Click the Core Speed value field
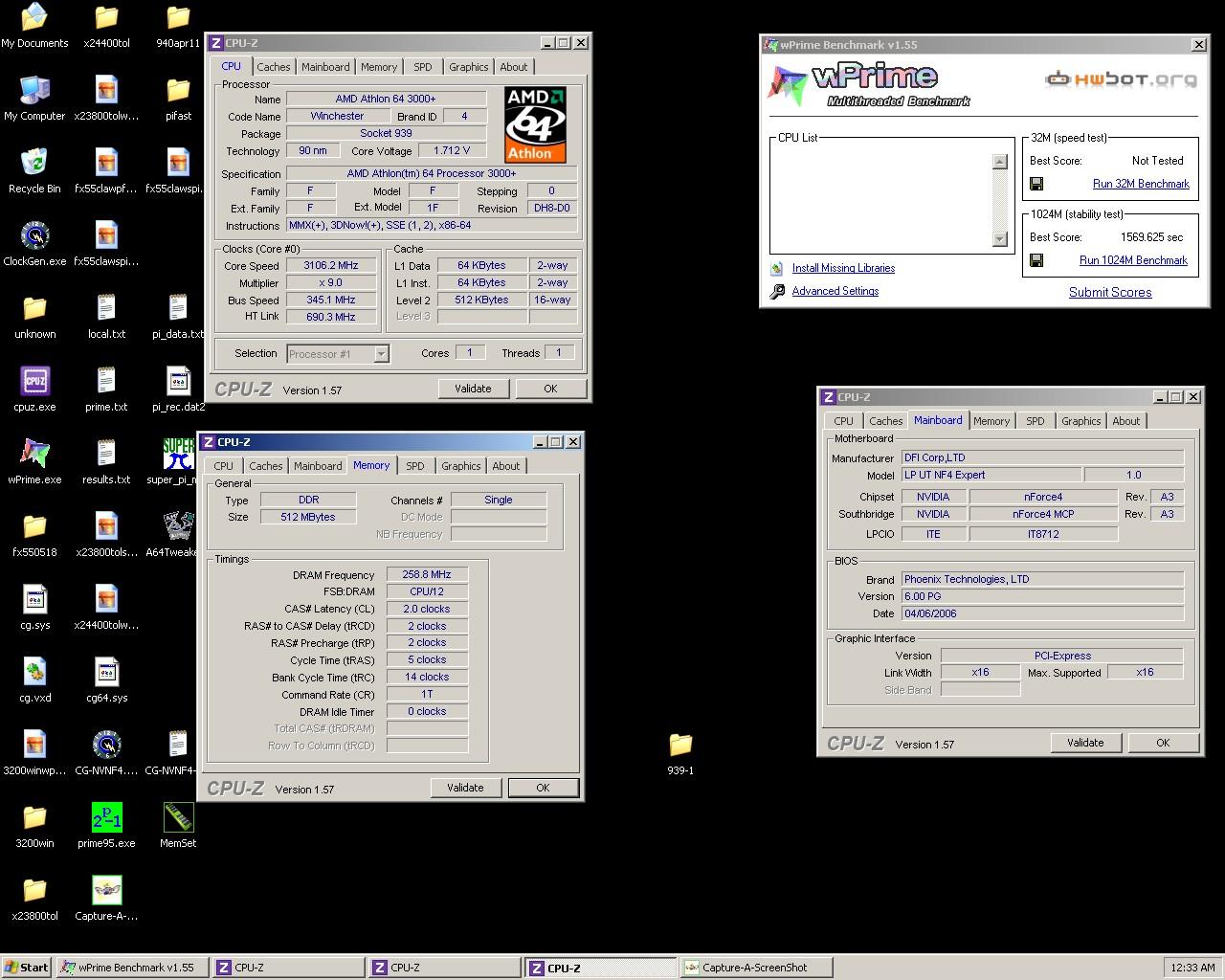Viewport: 1225px width, 980px height. click(331, 266)
